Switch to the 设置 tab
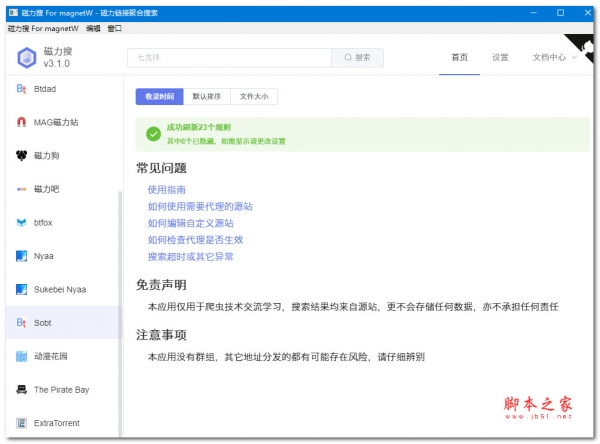The image size is (600, 444). point(500,58)
